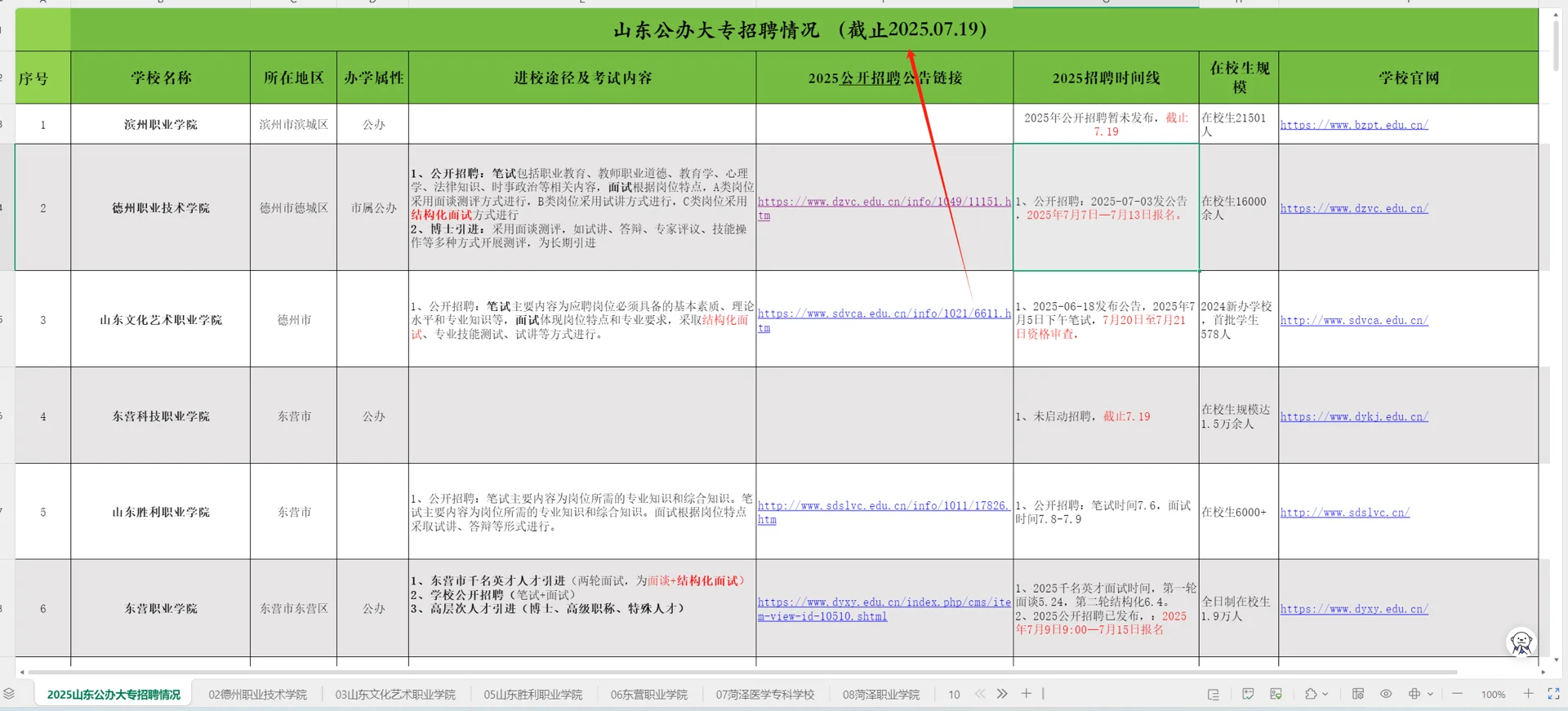Zoom in with the plus button

point(1529,694)
